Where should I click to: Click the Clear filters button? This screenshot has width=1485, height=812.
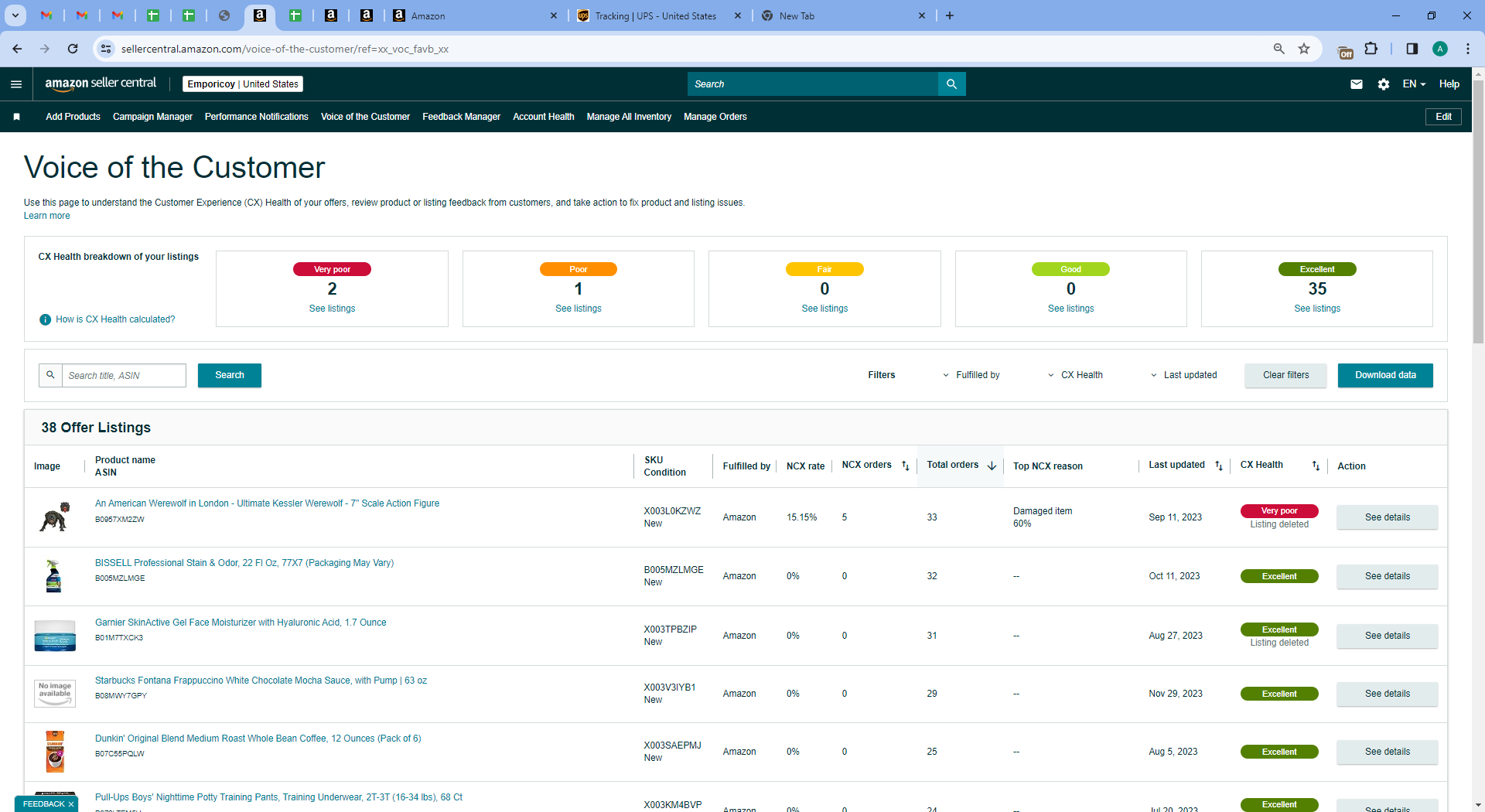point(1285,375)
